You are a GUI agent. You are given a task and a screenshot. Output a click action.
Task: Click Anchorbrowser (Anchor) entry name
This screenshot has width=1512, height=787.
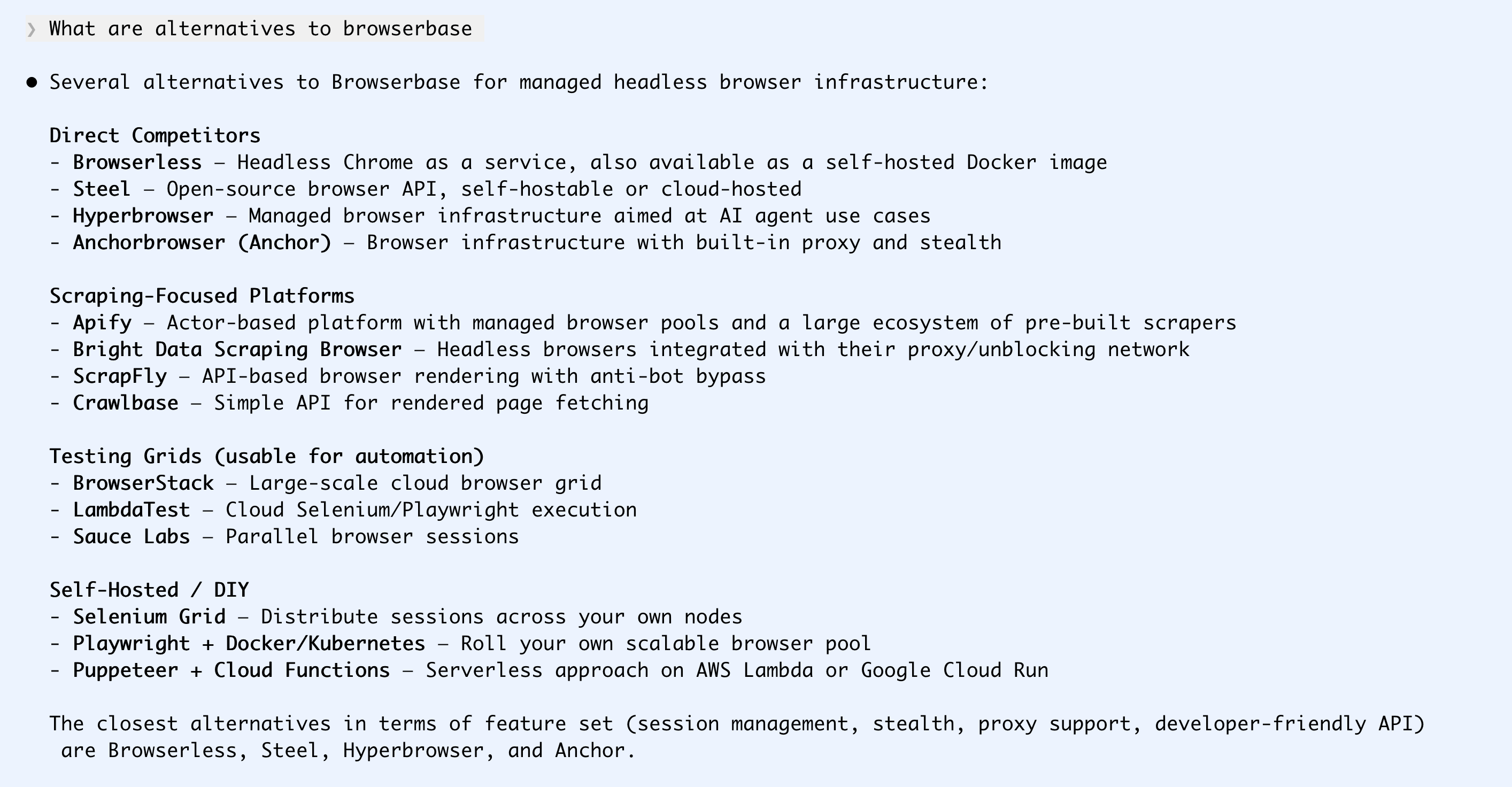(x=202, y=243)
